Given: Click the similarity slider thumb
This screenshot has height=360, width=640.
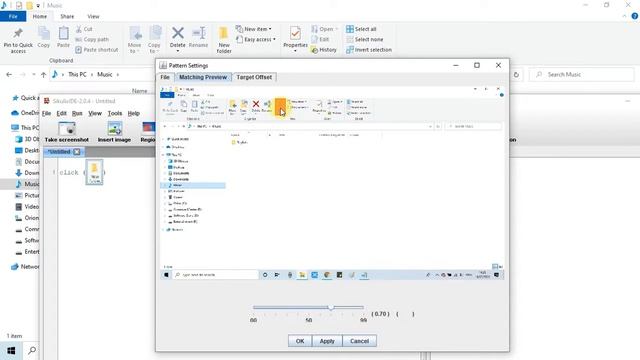Looking at the screenshot, I should (x=331, y=307).
